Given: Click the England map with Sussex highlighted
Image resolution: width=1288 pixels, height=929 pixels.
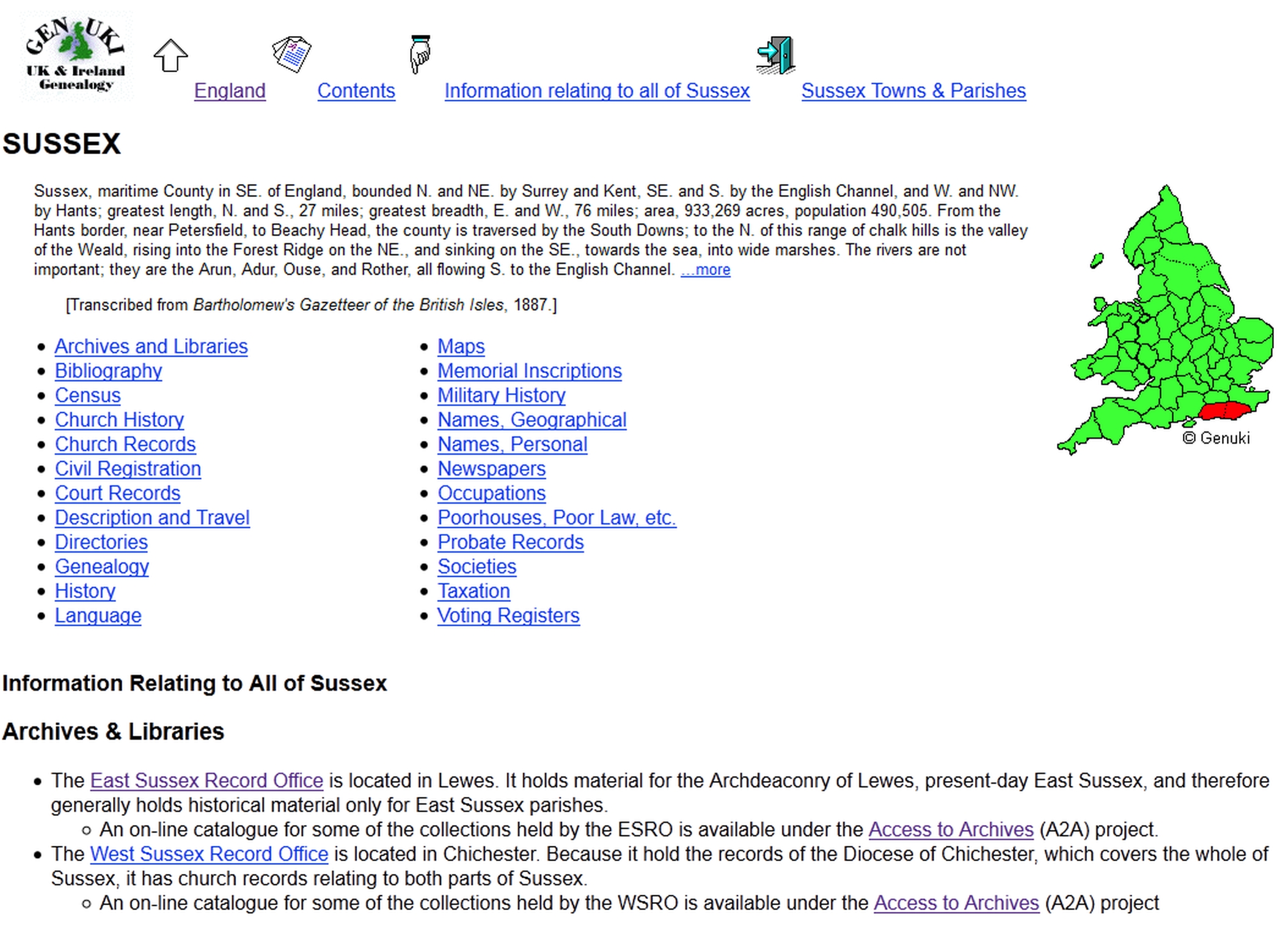Looking at the screenshot, I should tap(1166, 320).
